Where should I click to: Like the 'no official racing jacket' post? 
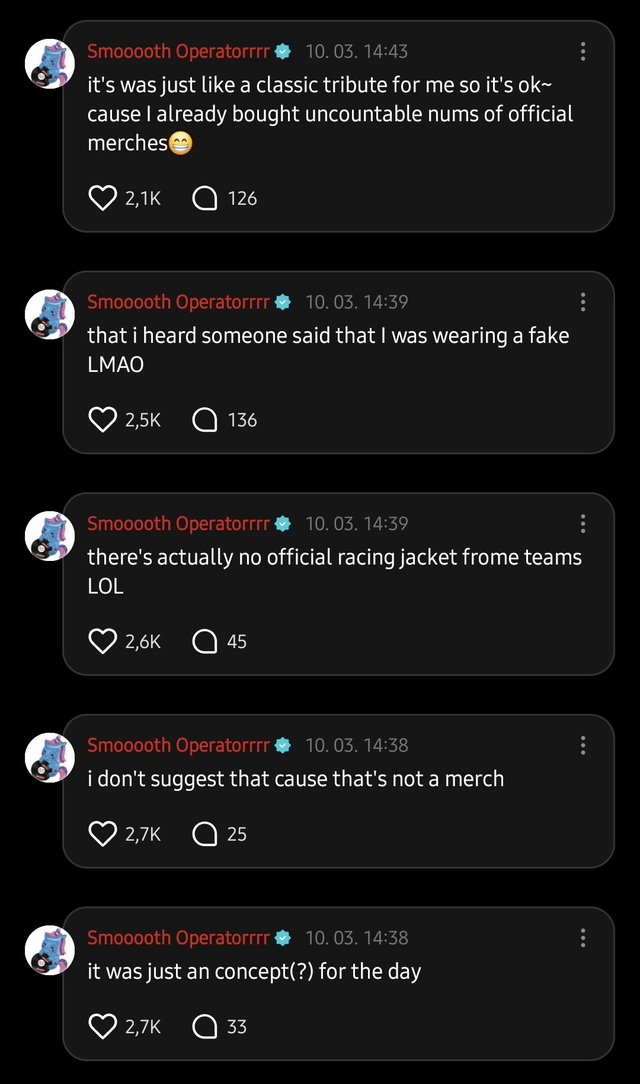pyautogui.click(x=103, y=641)
